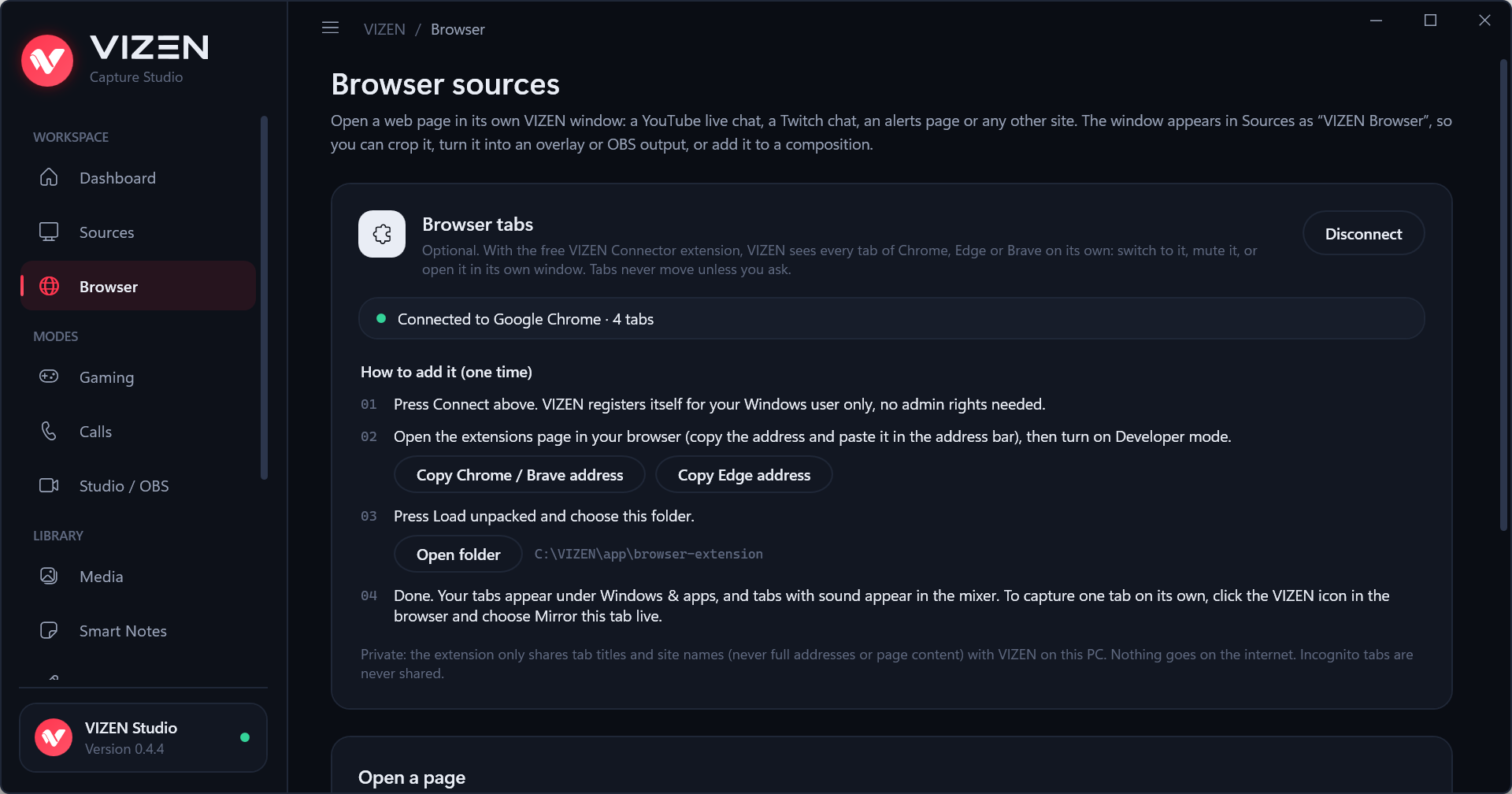
Task: Copy the Edge address
Action: click(743, 475)
